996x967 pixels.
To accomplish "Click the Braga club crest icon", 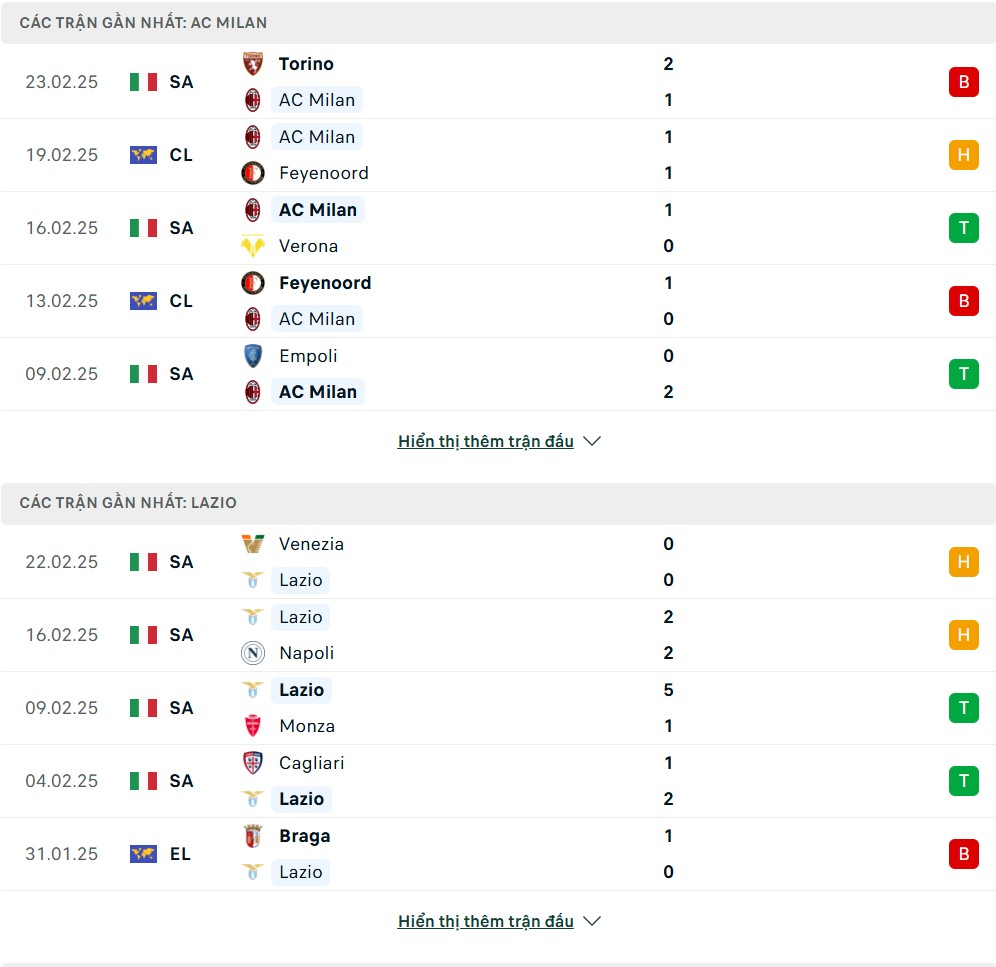I will (x=253, y=836).
